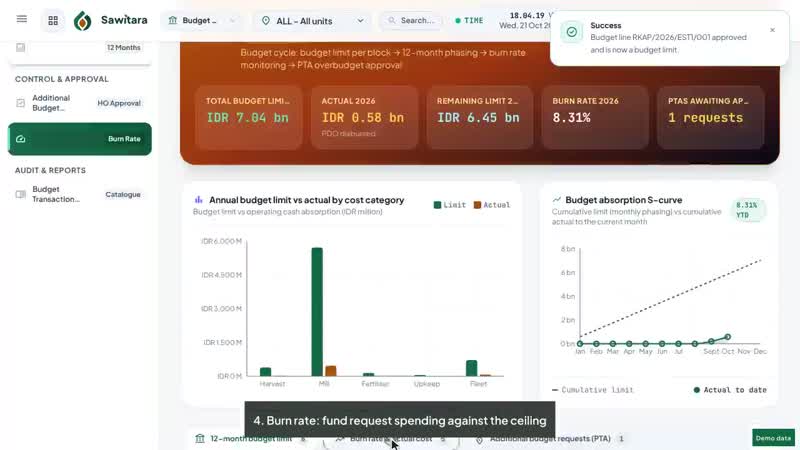
Task: Click the Cumulative limit legend label
Action: point(597,390)
